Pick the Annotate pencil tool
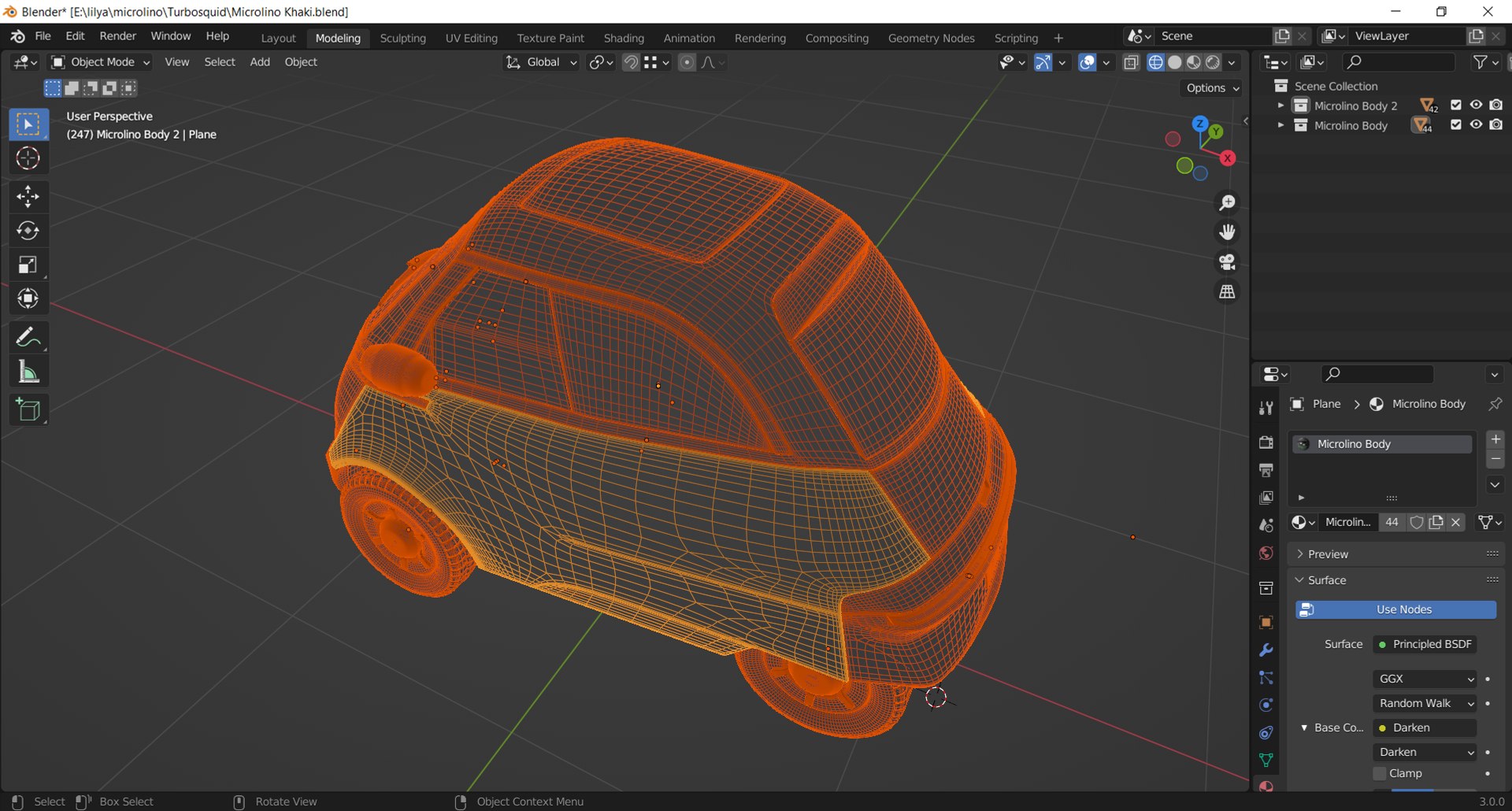 28,337
